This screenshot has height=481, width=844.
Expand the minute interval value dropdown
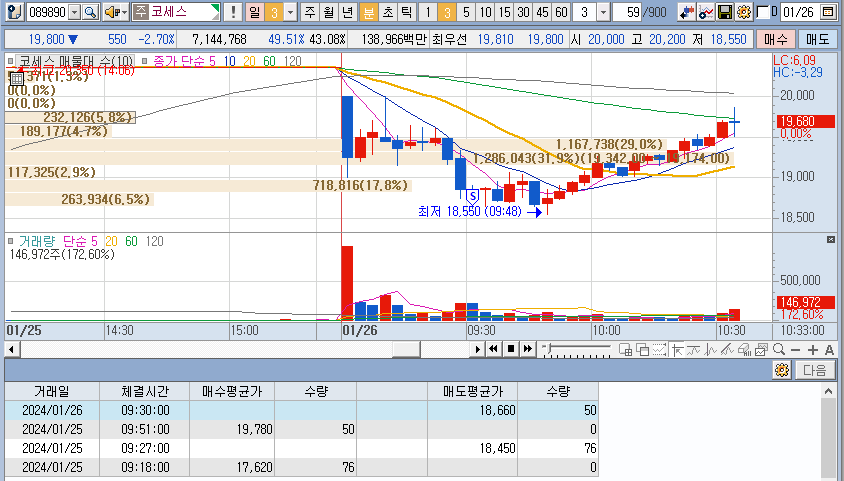coord(603,12)
